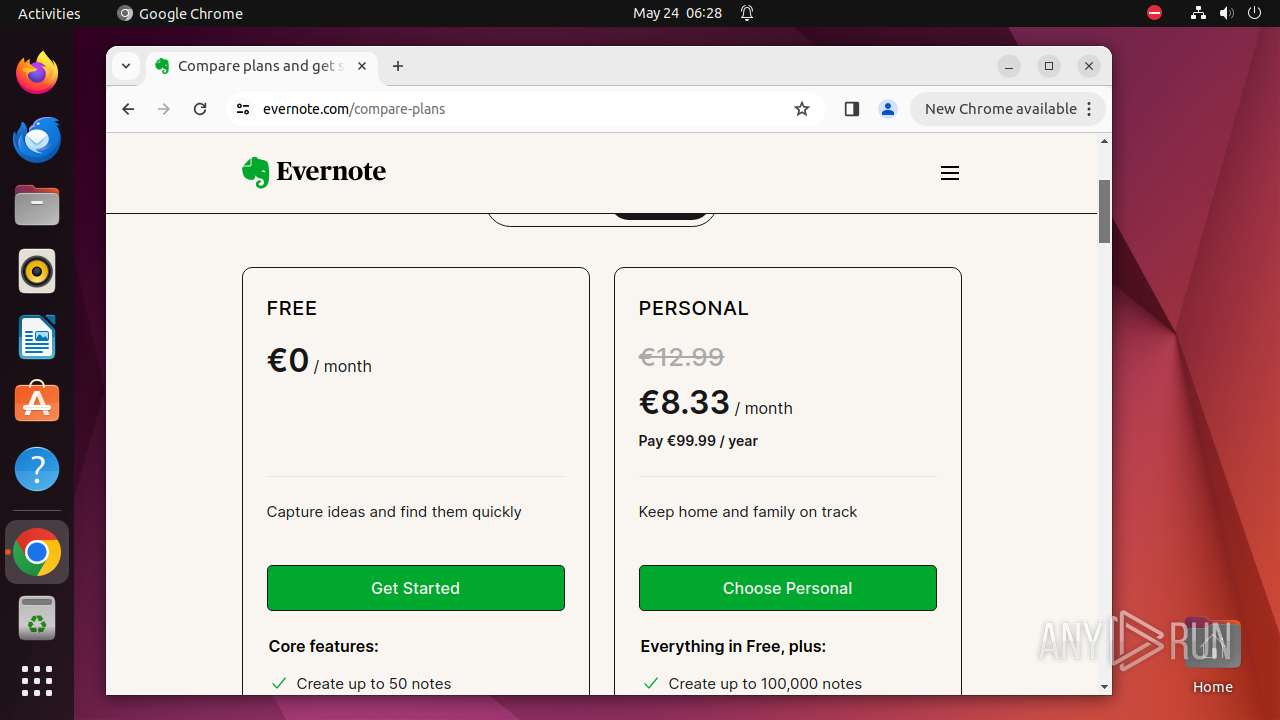Click the Get Started button

pyautogui.click(x=415, y=588)
